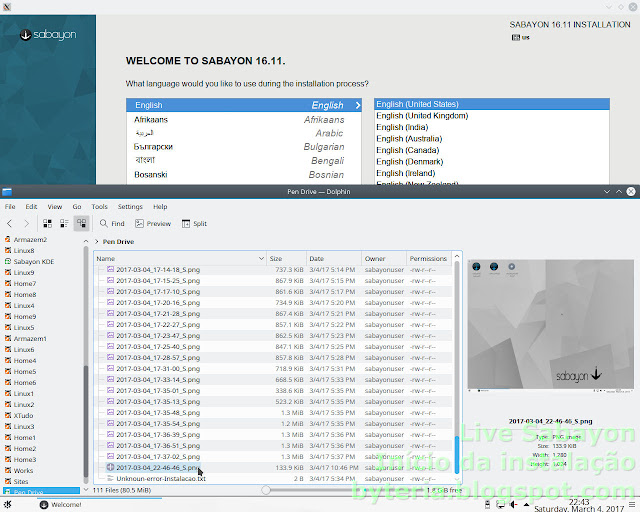Open volume control in system tray
Viewport: 640px width, 512px height.
(x=513, y=505)
